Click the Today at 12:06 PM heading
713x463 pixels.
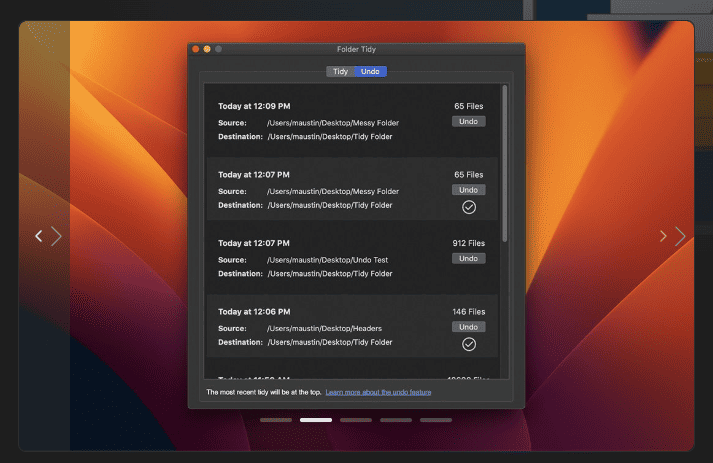pyautogui.click(x=254, y=312)
